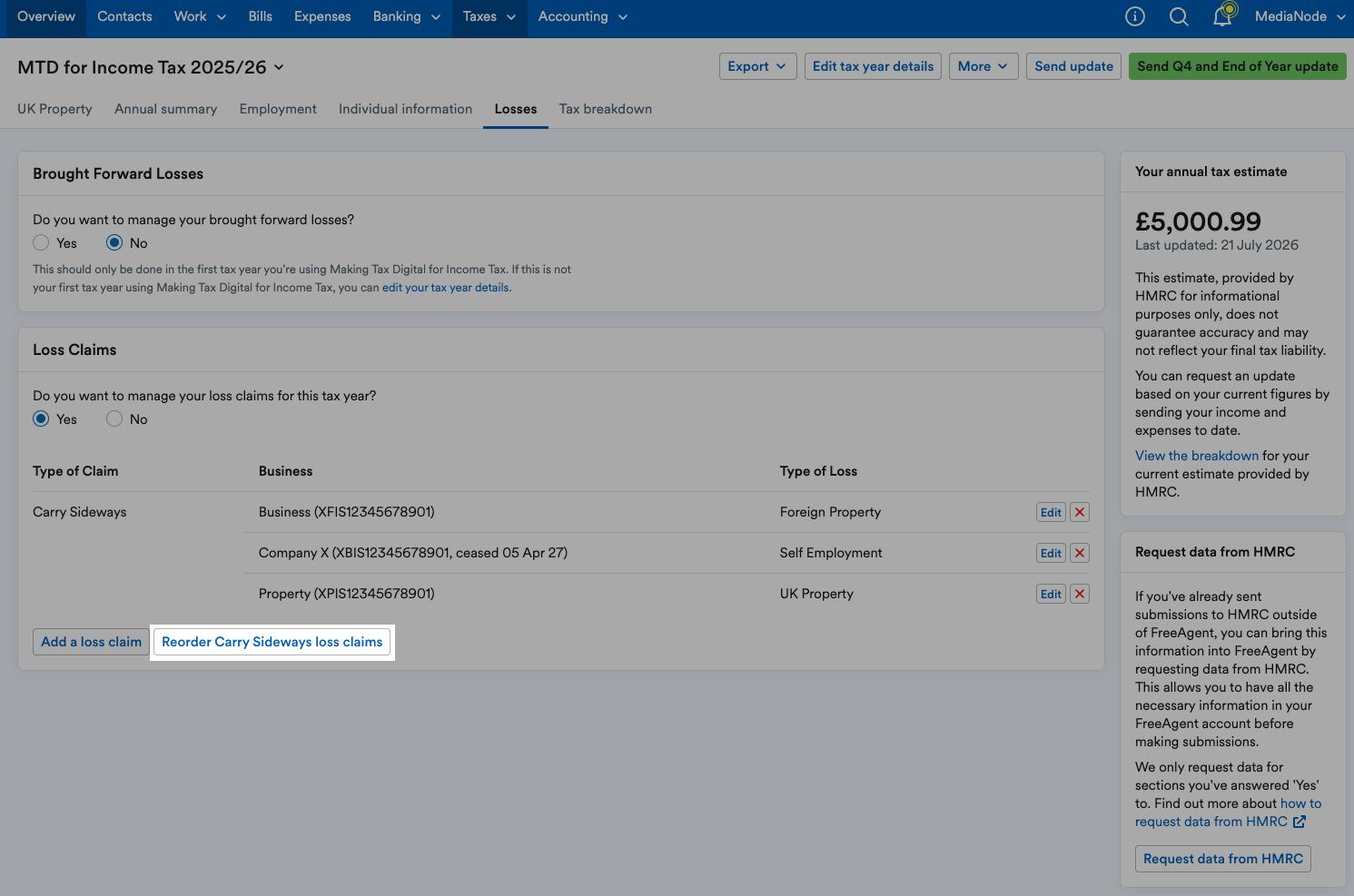Switch to the Annual summary tab
This screenshot has height=896, width=1354.
pos(165,109)
